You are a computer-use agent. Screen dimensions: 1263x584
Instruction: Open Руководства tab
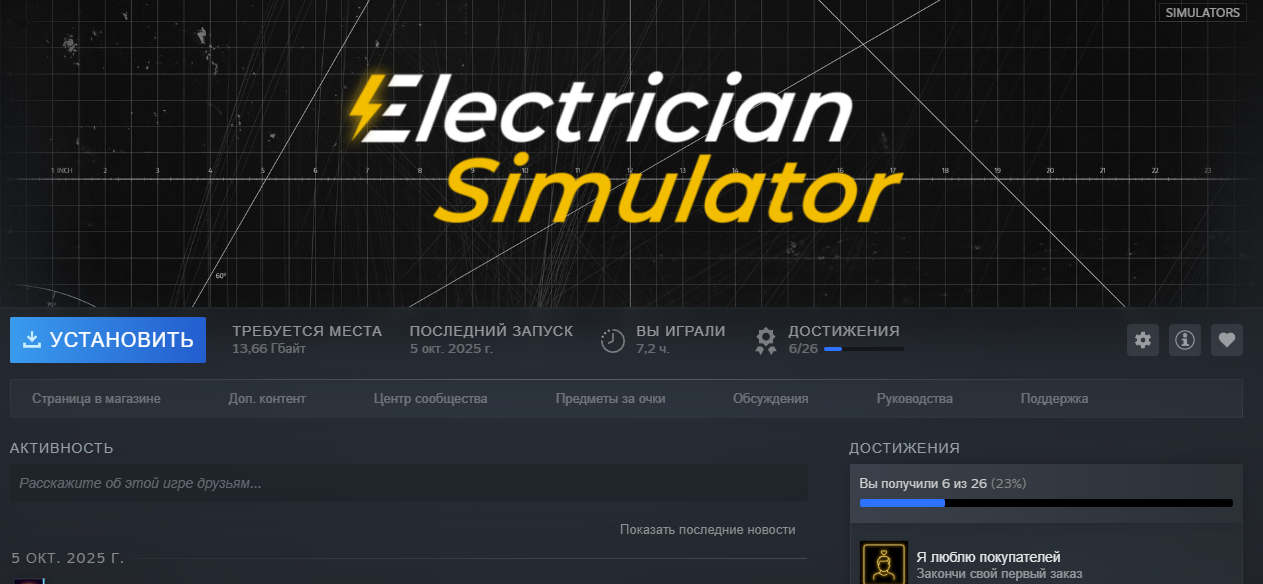914,399
